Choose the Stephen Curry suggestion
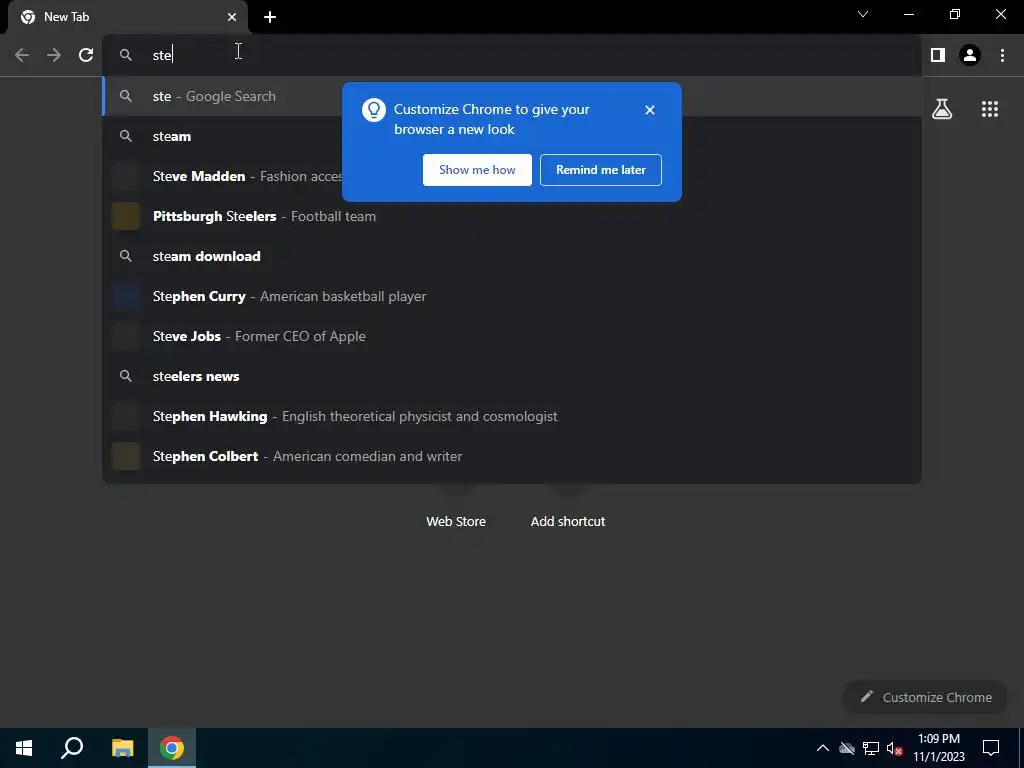Screen dimensions: 1024x768 tap(512, 296)
